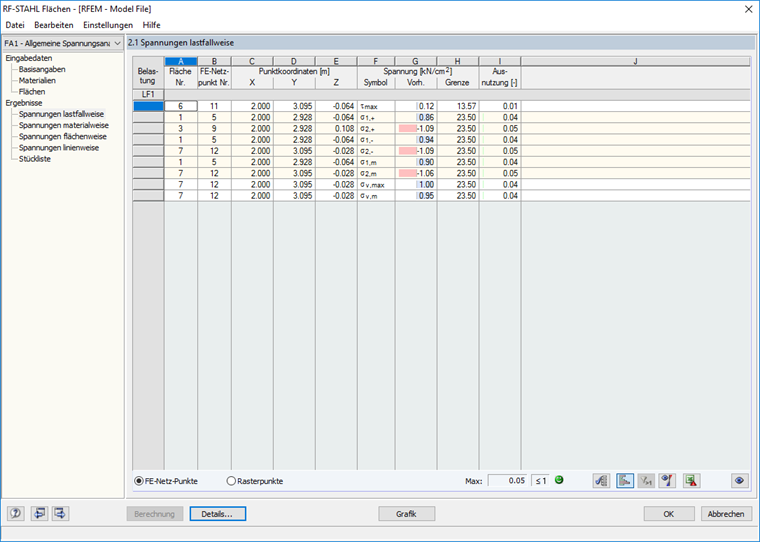
Task: Click the eye view-mode icon
Action: (739, 481)
